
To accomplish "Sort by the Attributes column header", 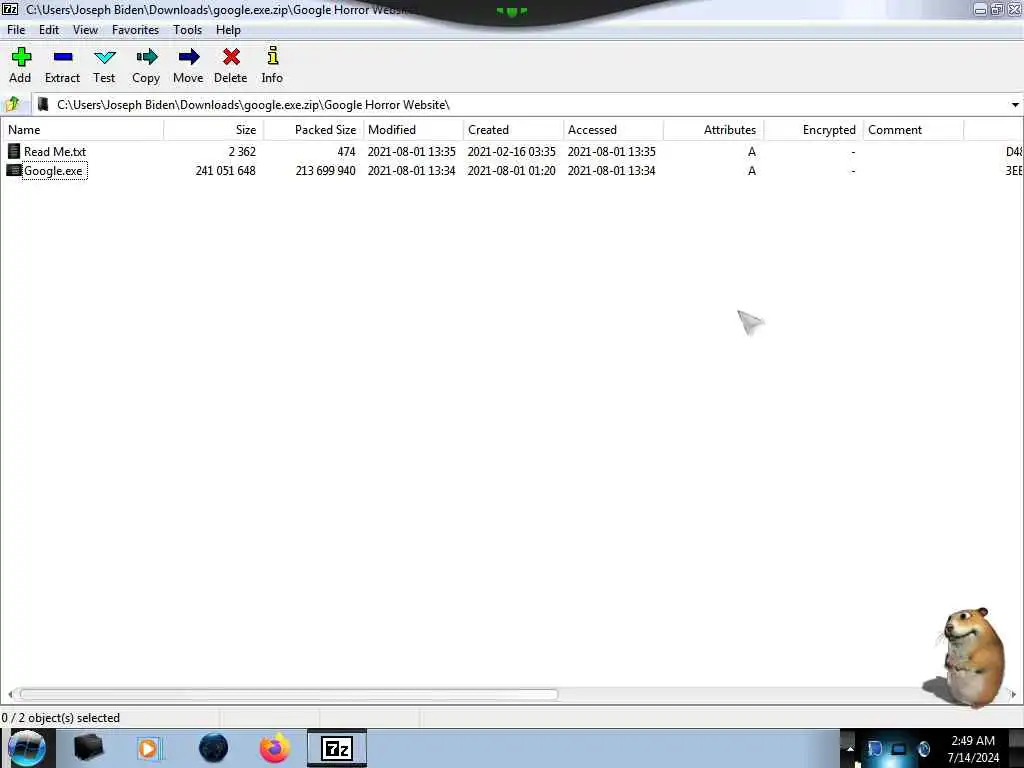I will coord(713,130).
